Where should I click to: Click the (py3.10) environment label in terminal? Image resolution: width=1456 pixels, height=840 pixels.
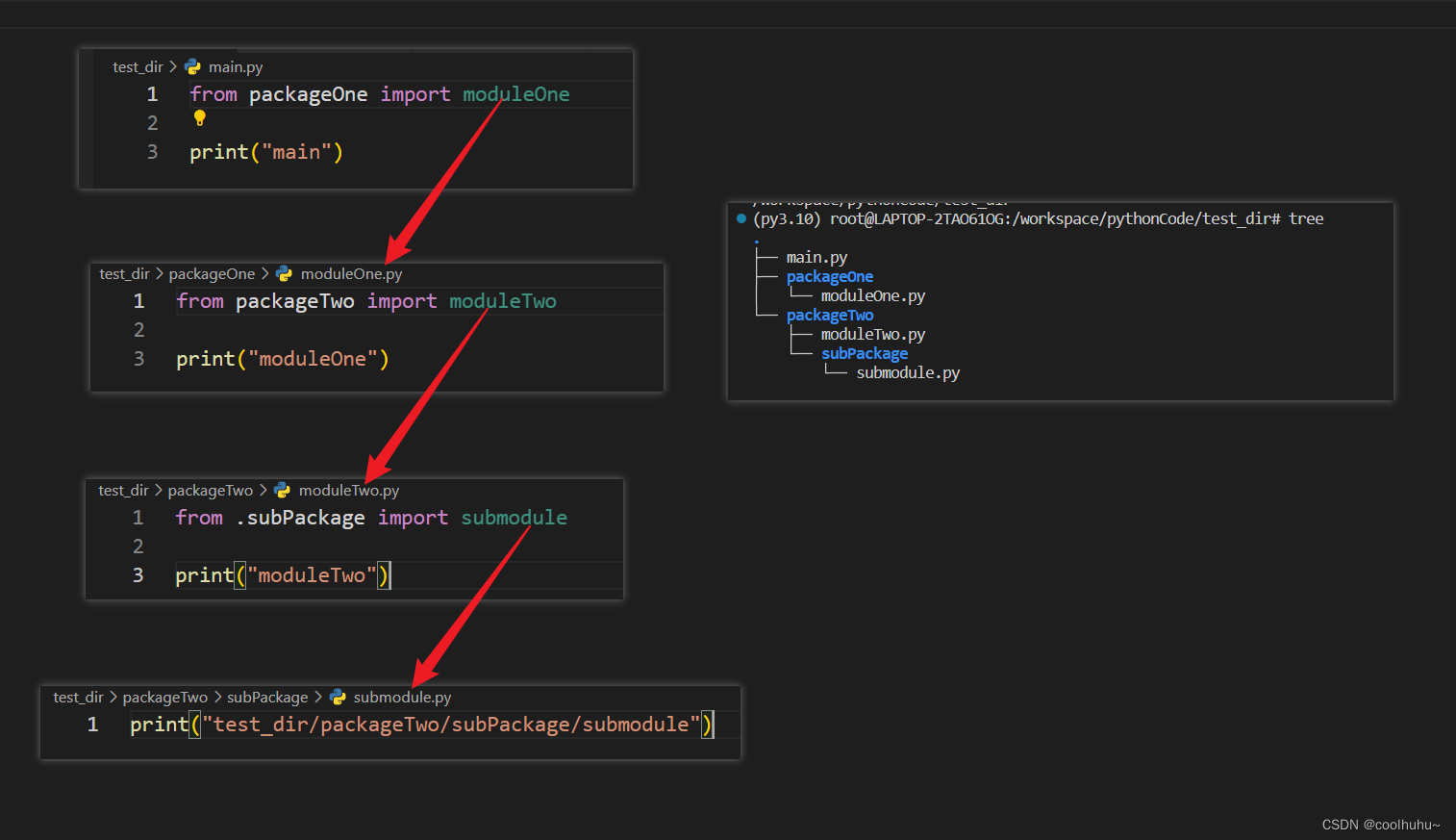(x=787, y=218)
